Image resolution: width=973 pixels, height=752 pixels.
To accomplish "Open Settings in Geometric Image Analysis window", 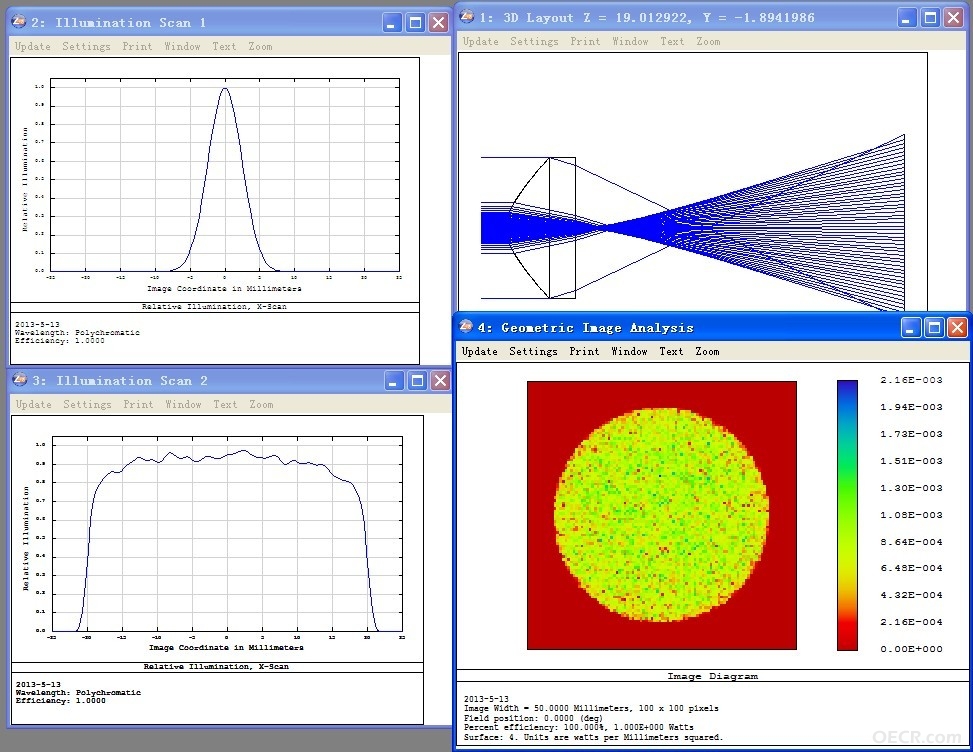I will pos(533,351).
